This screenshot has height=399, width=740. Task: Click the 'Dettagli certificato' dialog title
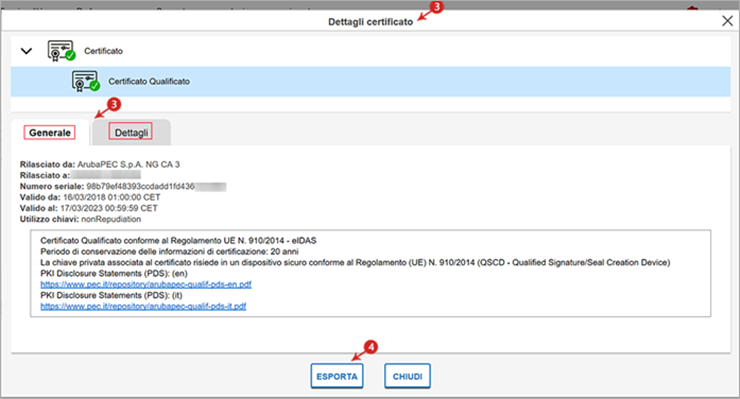pos(370,22)
